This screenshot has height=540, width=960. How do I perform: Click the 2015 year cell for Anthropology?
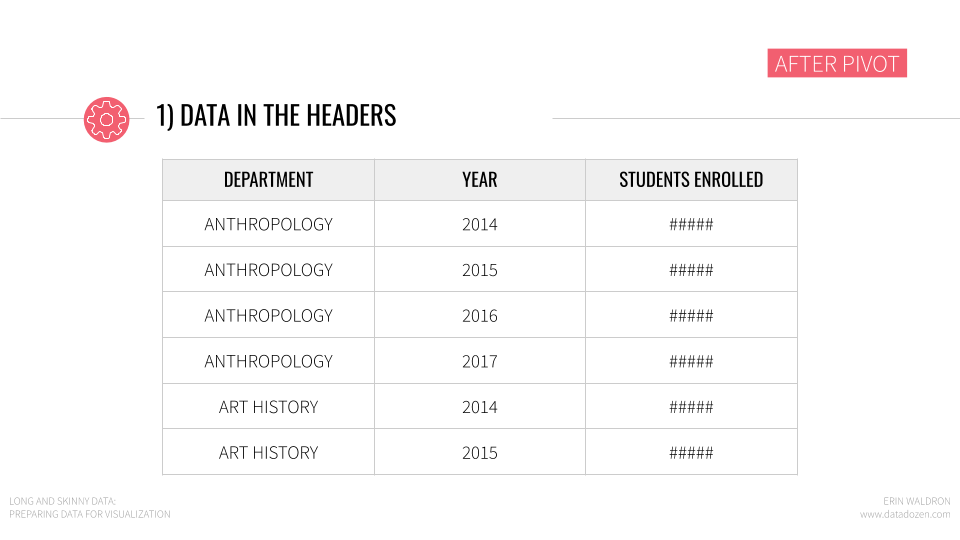(480, 269)
